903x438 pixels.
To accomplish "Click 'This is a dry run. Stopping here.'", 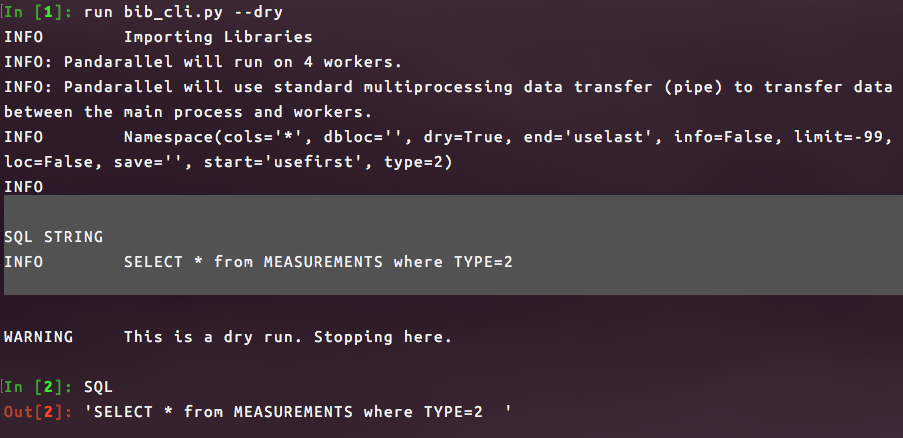I will pos(288,337).
